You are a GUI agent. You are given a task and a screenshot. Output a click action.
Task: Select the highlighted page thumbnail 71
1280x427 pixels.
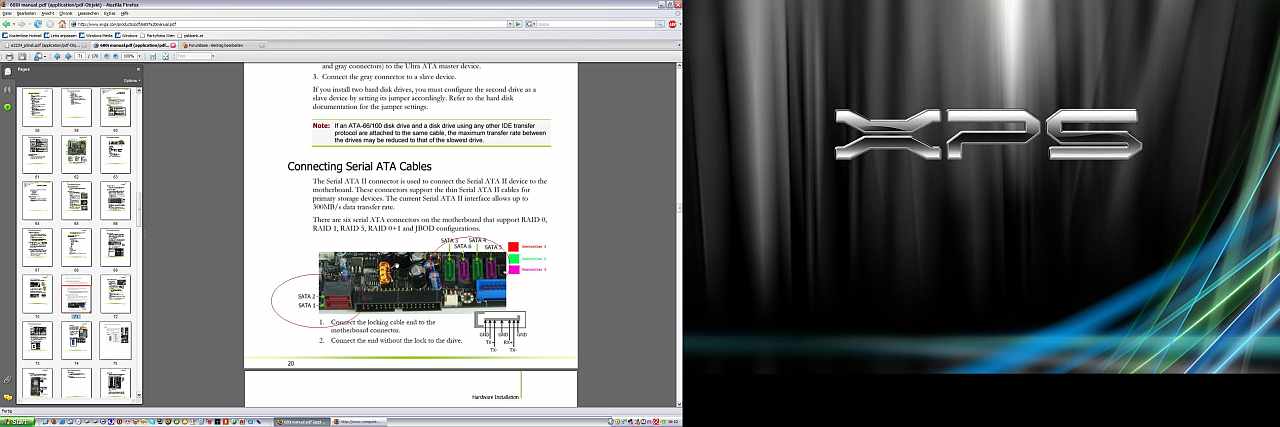click(x=77, y=294)
